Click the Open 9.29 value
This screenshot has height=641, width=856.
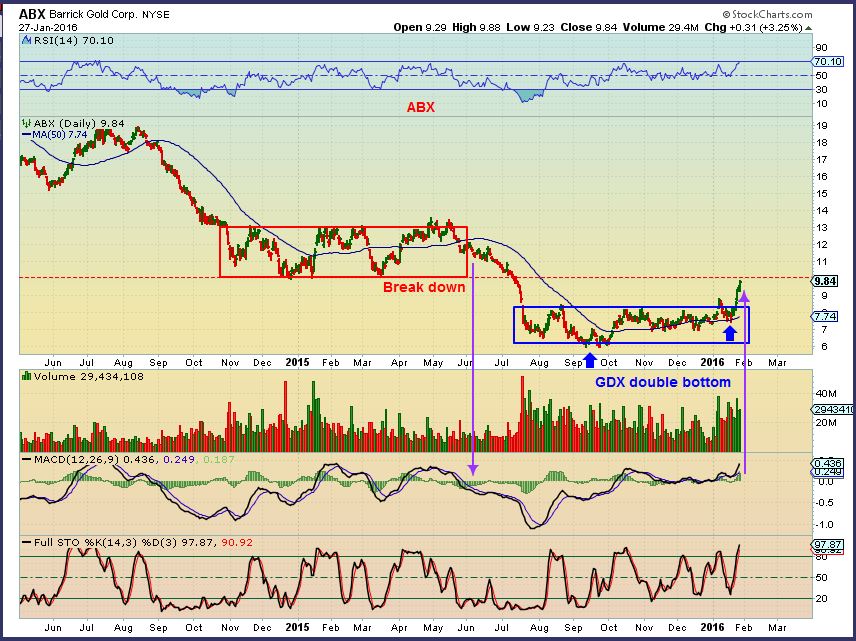[x=420, y=27]
